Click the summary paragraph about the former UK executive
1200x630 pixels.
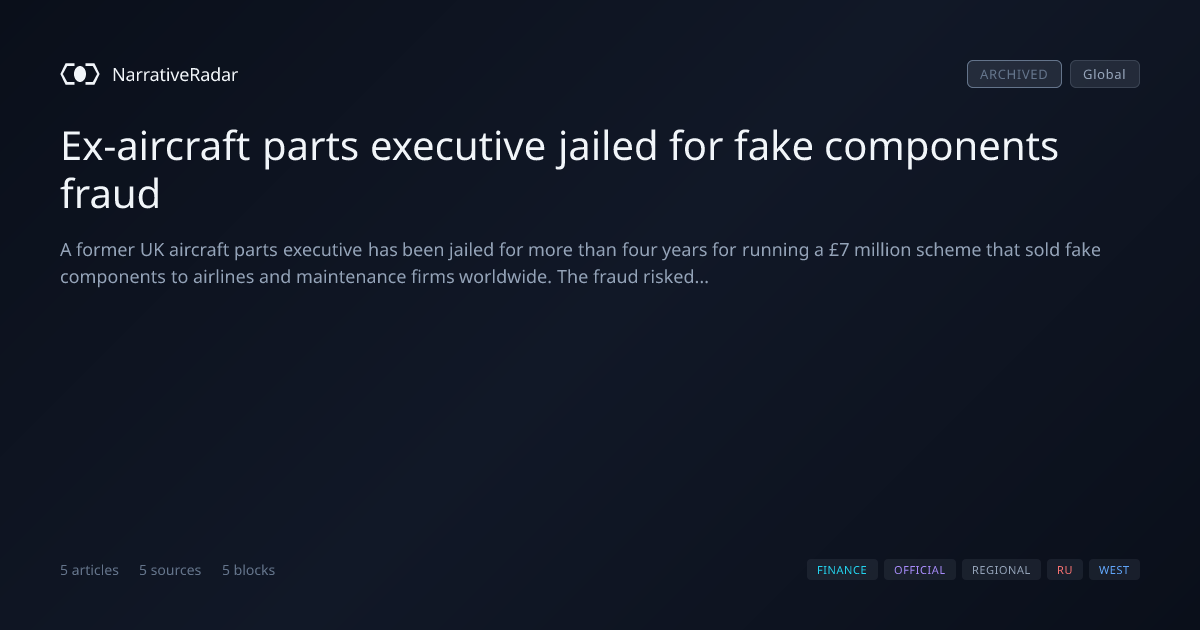pyautogui.click(x=580, y=263)
